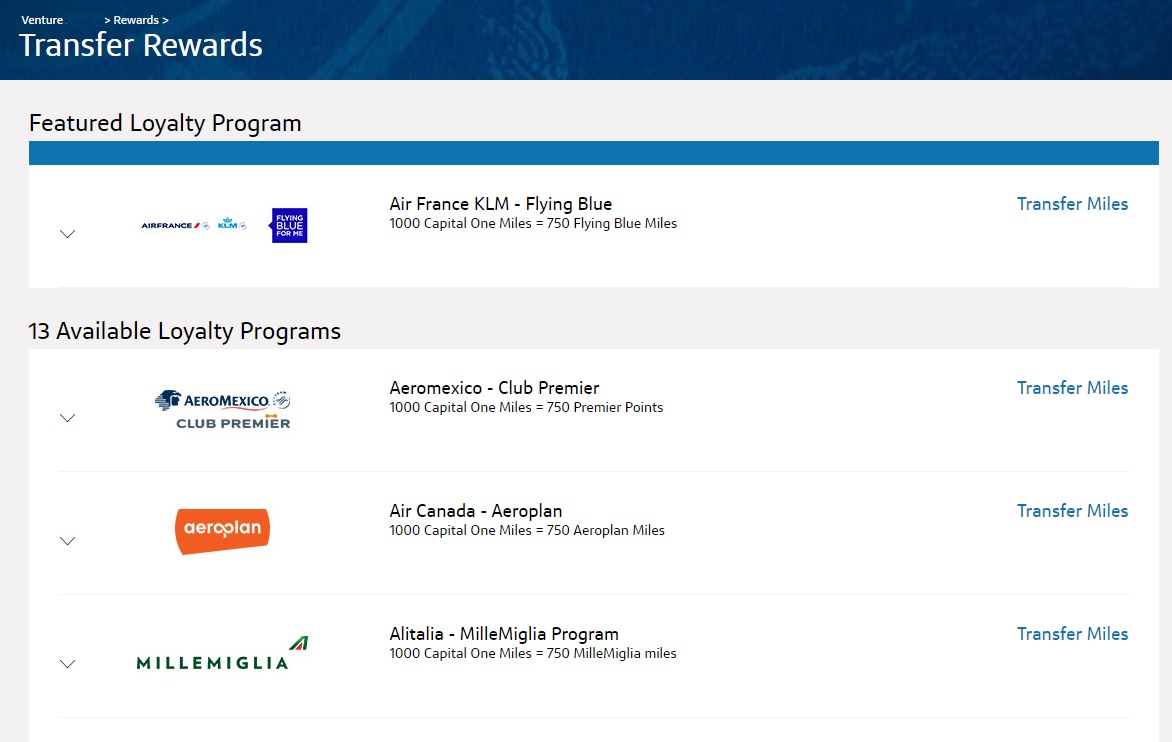1172x742 pixels.
Task: Expand the Air France KLM Flying Blue row
Action: 67,233
